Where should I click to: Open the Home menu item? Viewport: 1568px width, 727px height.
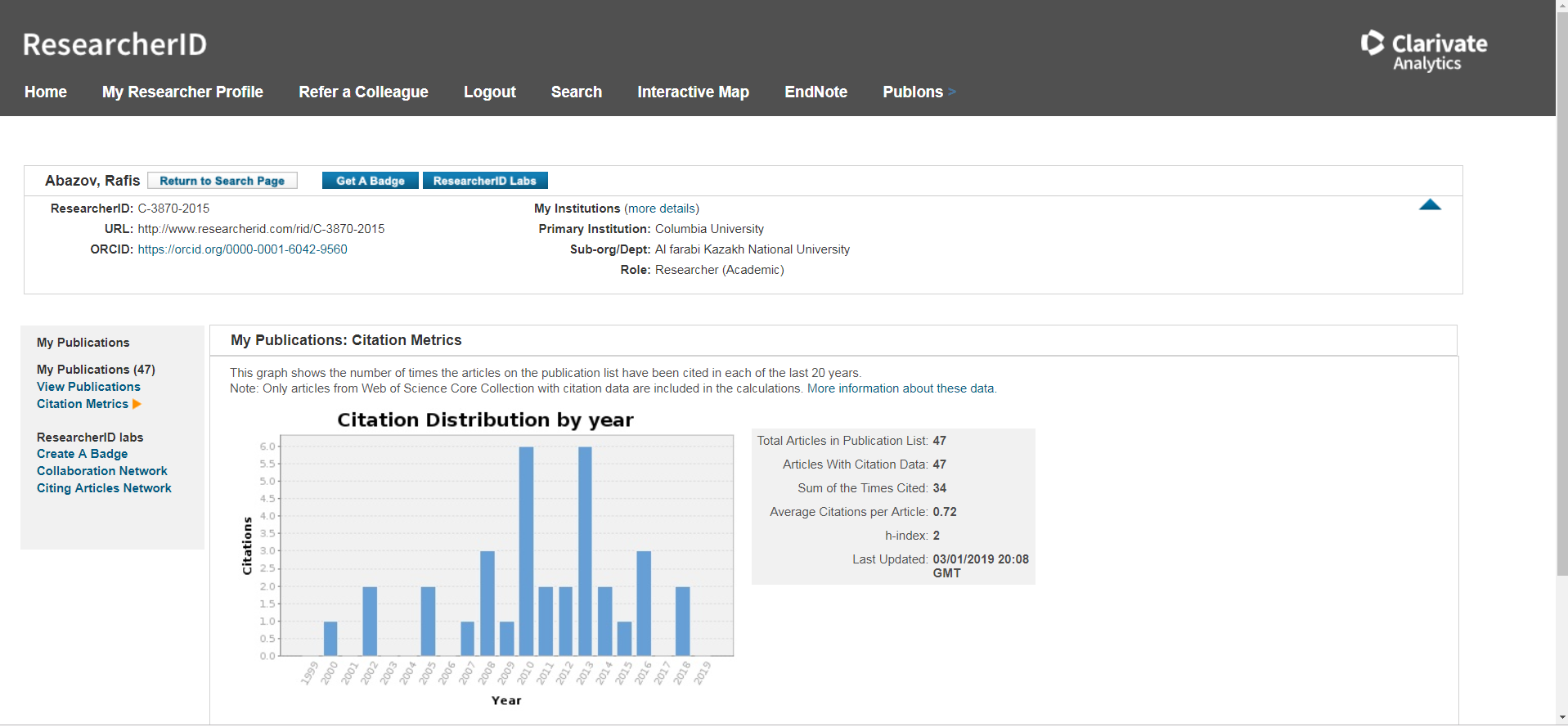point(46,92)
